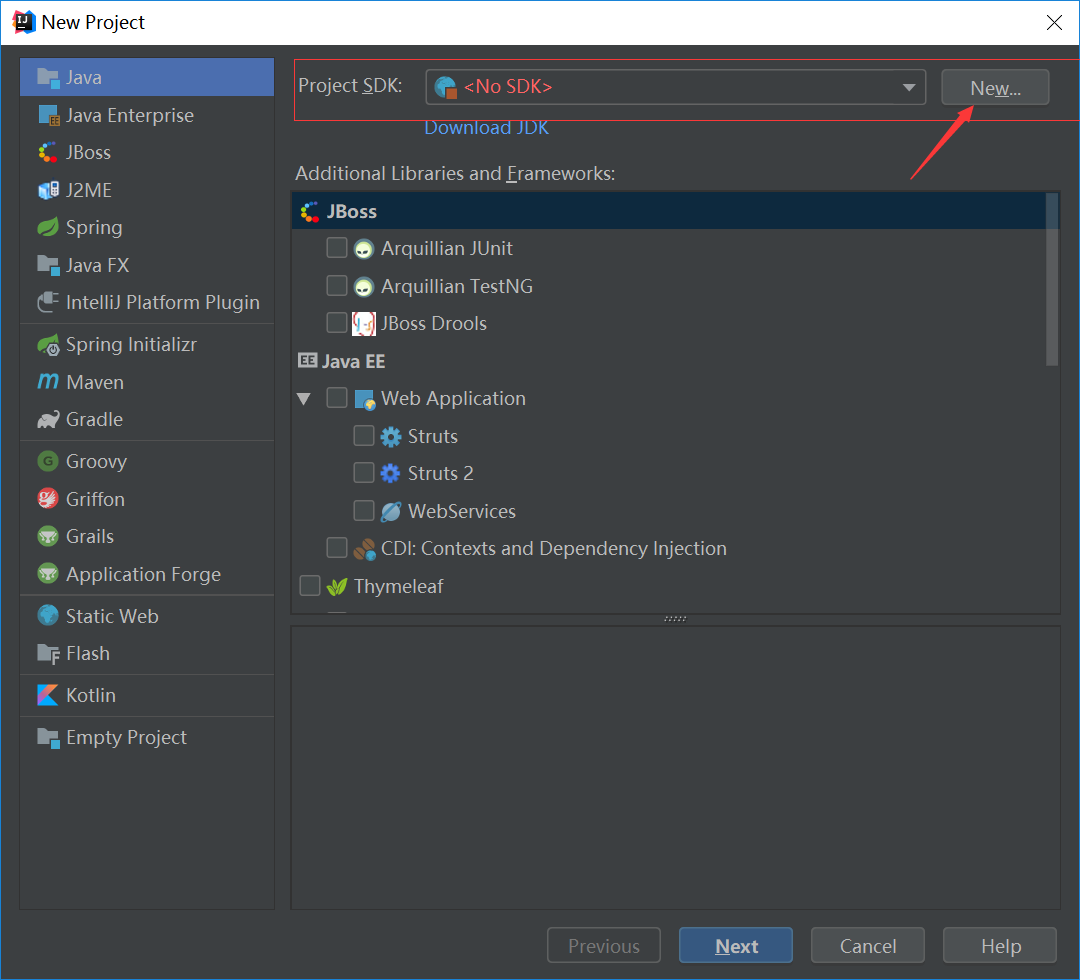Click the Cancel button
Viewport: 1080px width, 980px height.
868,946
